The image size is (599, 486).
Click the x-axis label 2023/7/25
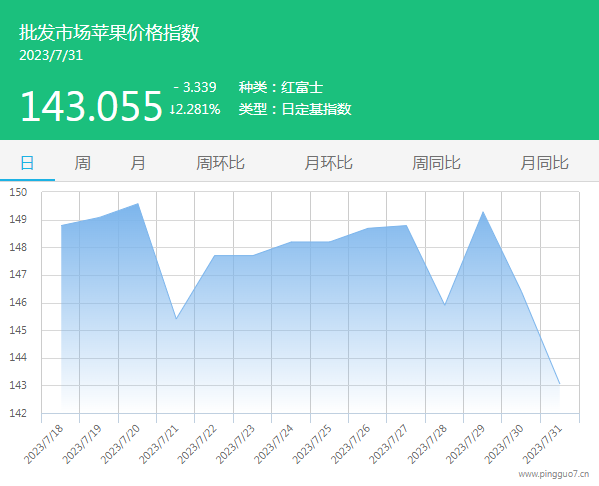point(312,444)
